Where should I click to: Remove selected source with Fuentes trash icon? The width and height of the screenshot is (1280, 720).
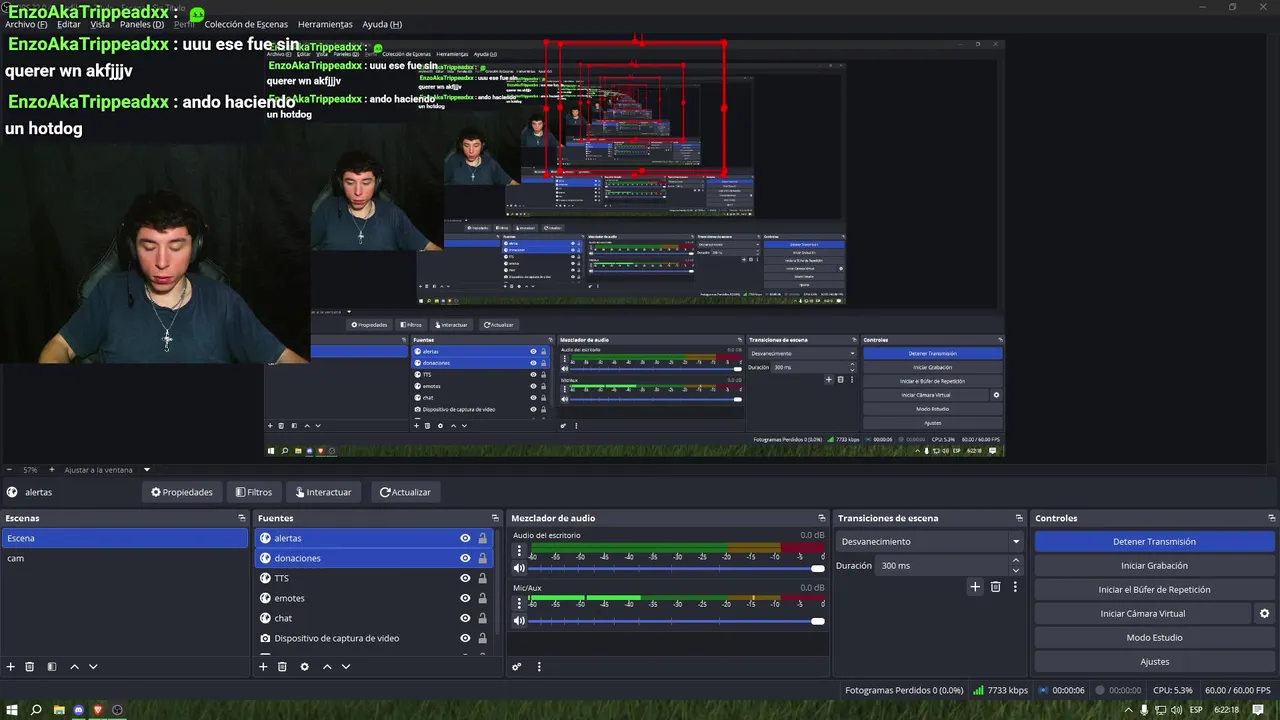282,667
